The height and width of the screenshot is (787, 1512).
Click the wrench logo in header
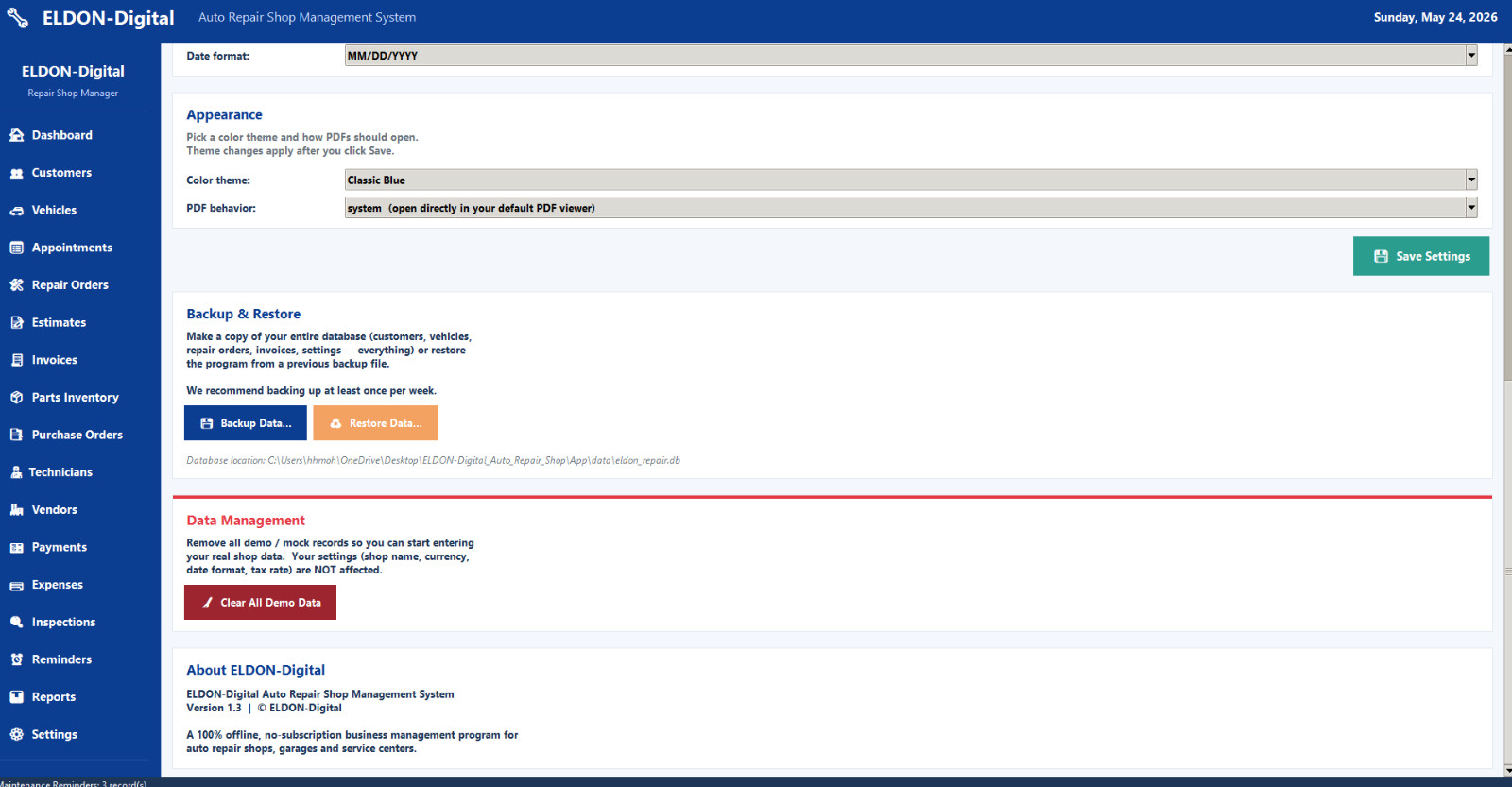click(x=18, y=17)
